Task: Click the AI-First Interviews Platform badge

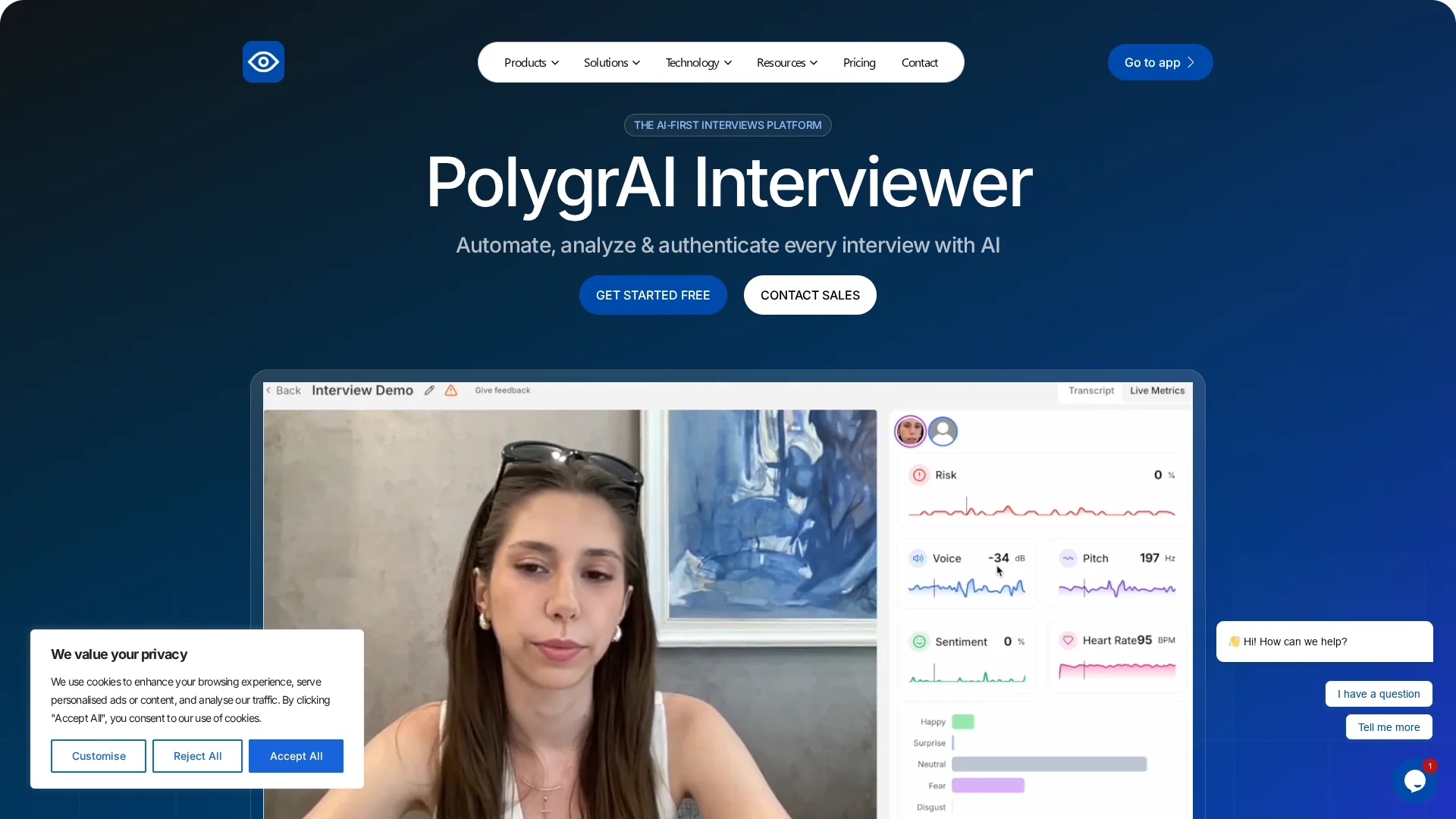Action: click(x=728, y=125)
